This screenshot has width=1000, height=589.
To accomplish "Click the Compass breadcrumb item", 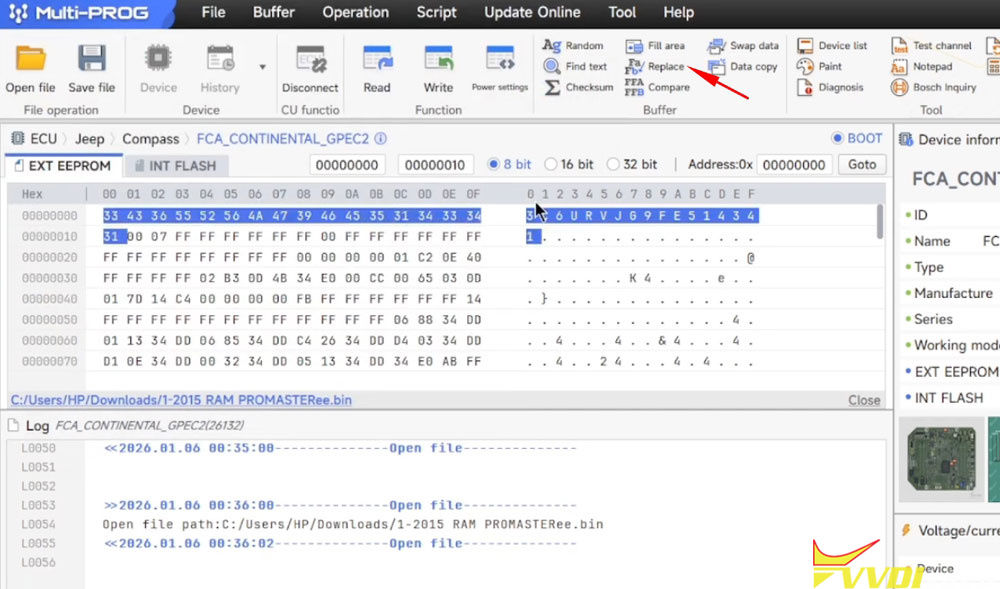I will [150, 139].
